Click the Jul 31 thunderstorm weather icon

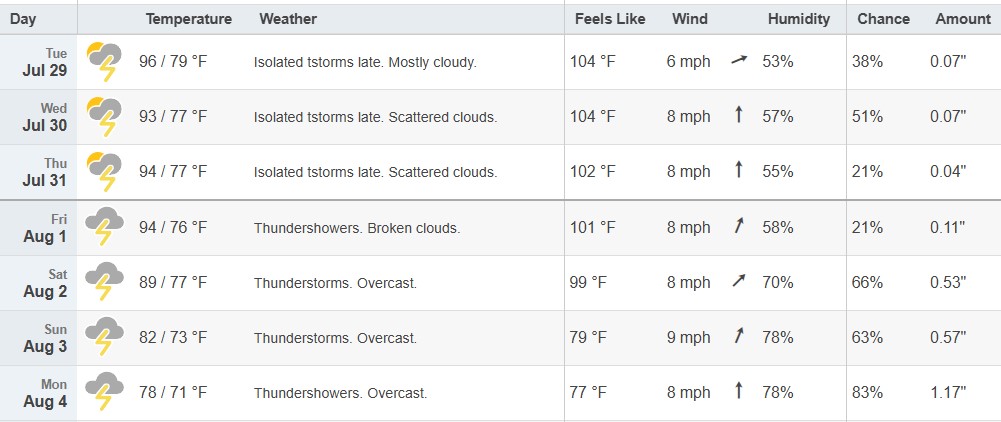coord(104,172)
